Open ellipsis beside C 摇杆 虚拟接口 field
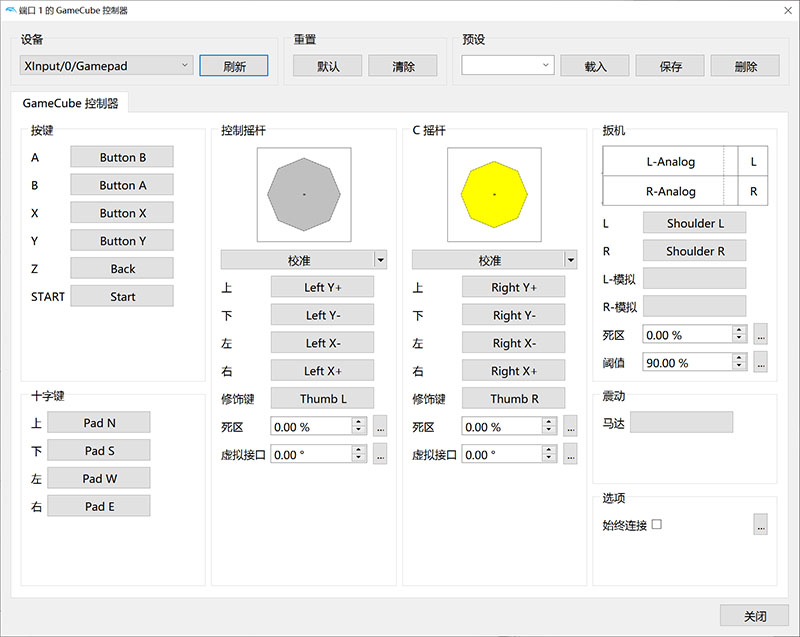The height and width of the screenshot is (637, 800). [x=571, y=455]
